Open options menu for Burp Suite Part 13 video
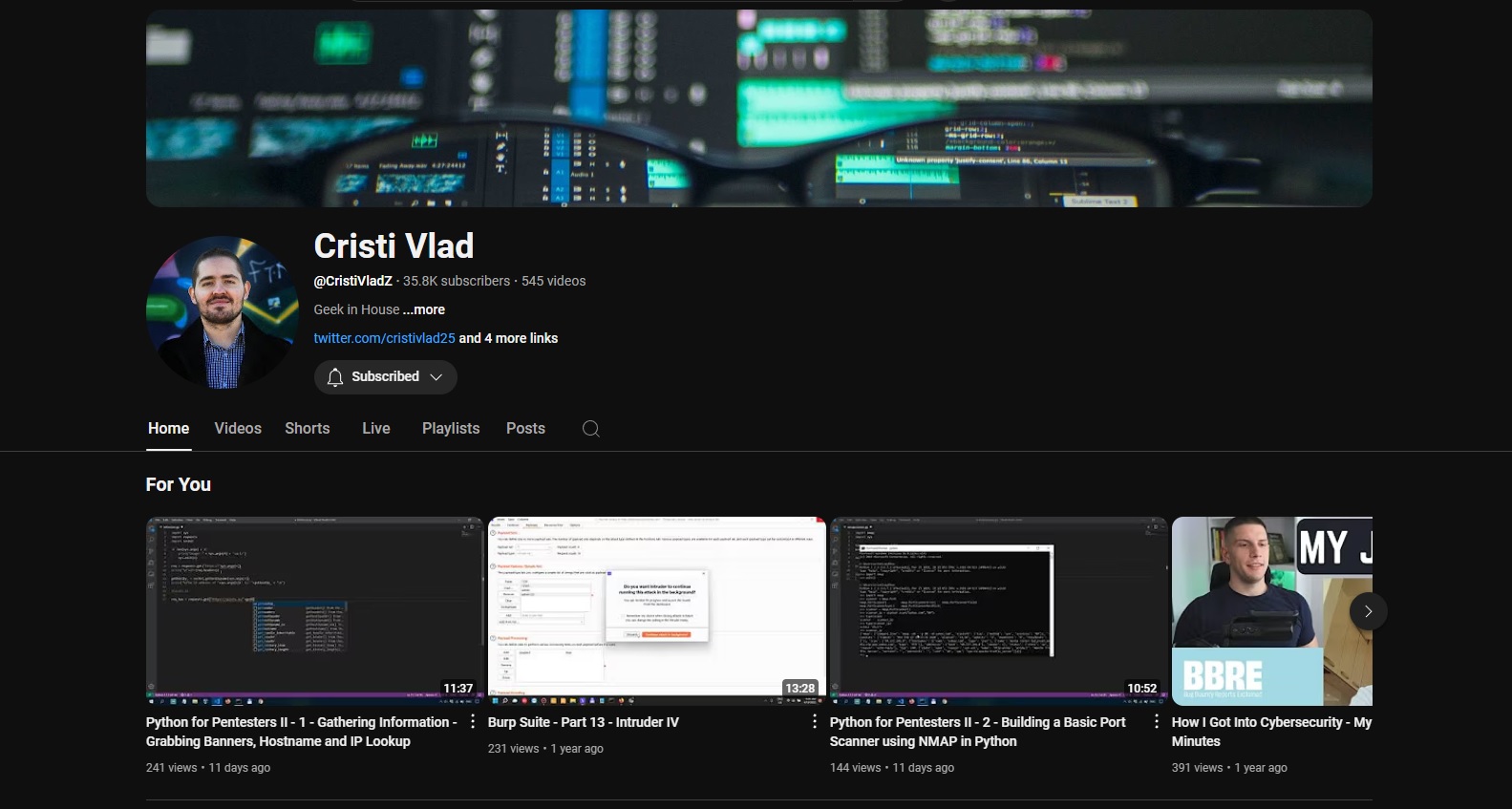 click(x=815, y=722)
